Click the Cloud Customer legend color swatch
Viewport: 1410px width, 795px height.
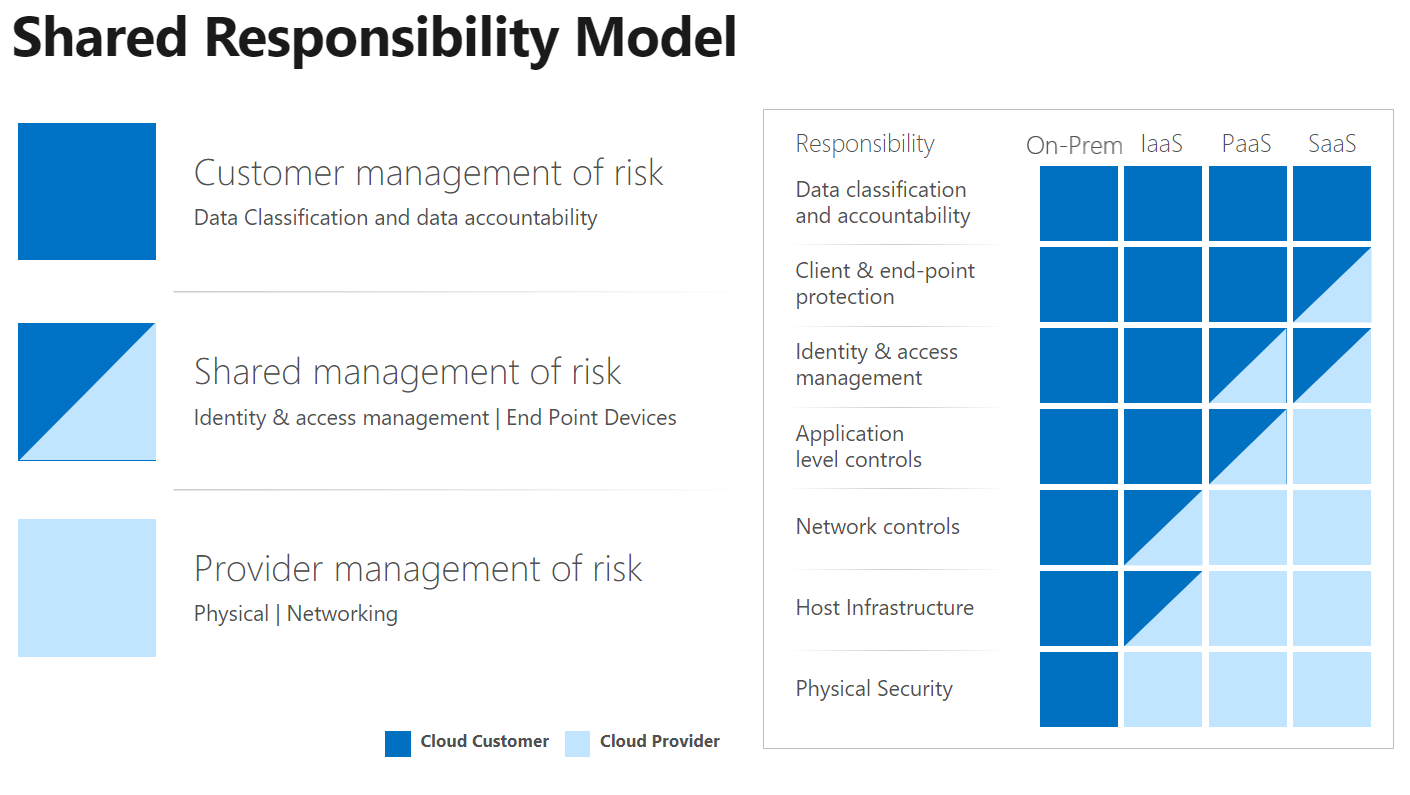pyautogui.click(x=398, y=743)
